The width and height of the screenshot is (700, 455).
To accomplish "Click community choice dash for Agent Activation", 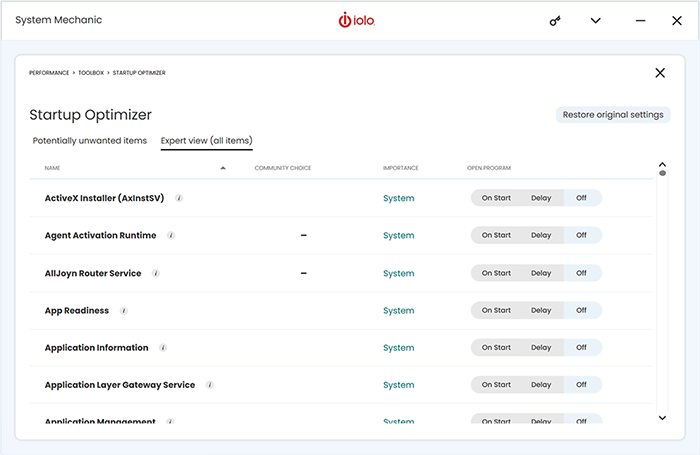I will pyautogui.click(x=304, y=235).
